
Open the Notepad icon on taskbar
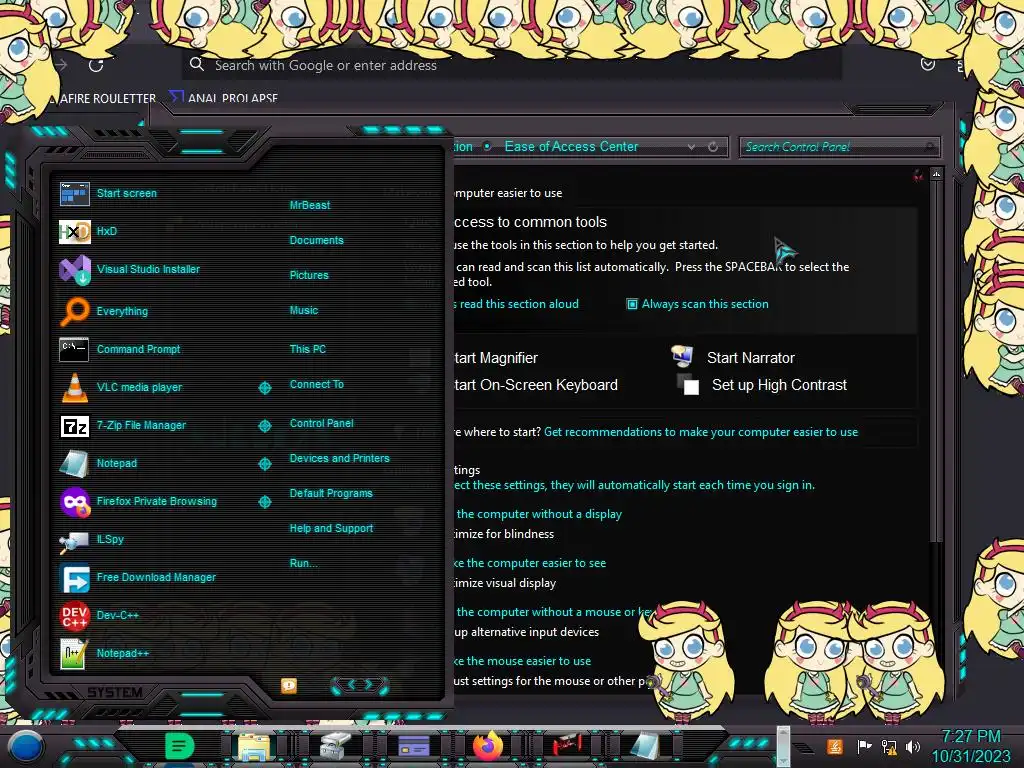645,746
